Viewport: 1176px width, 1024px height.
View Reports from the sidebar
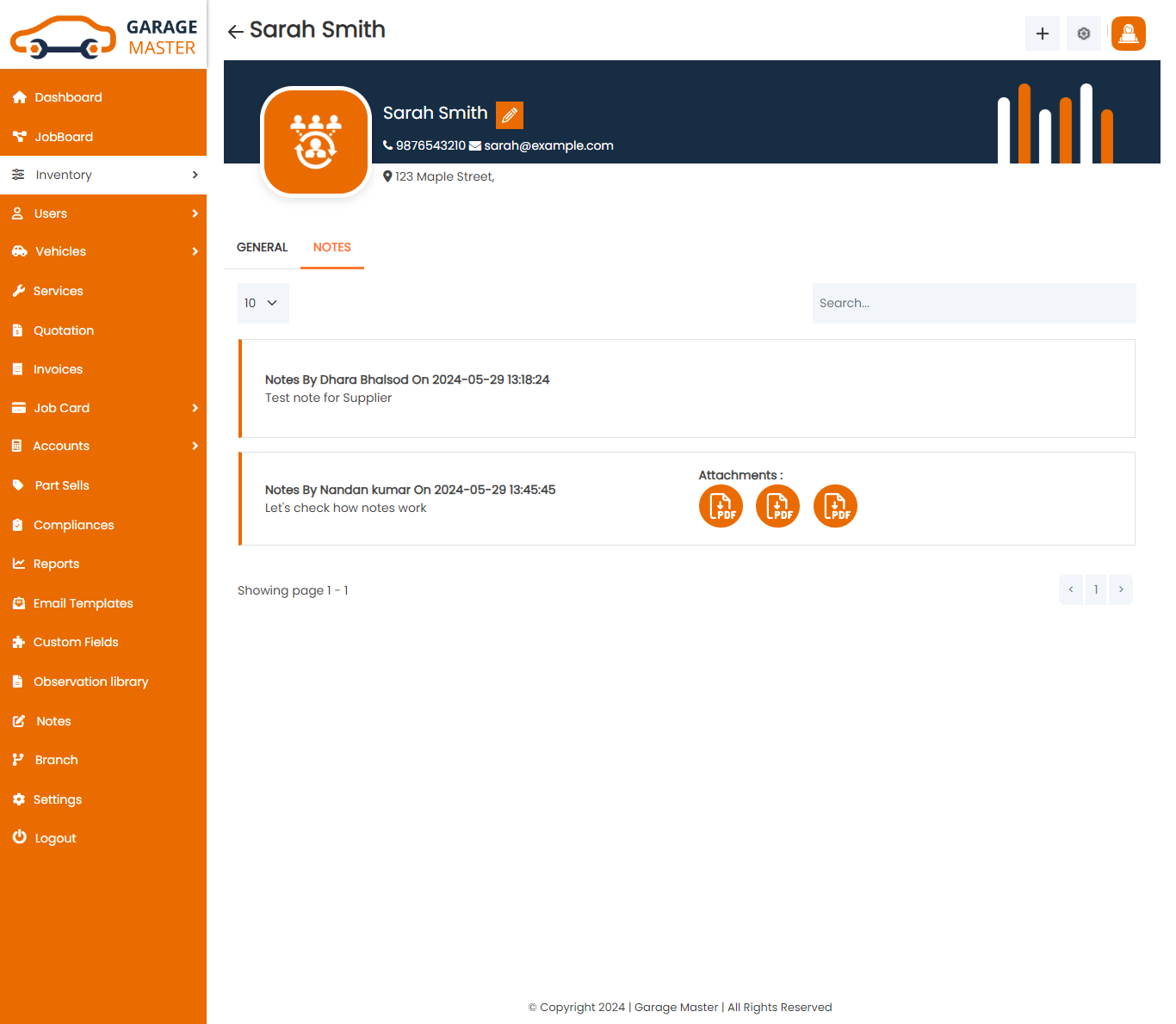[56, 563]
